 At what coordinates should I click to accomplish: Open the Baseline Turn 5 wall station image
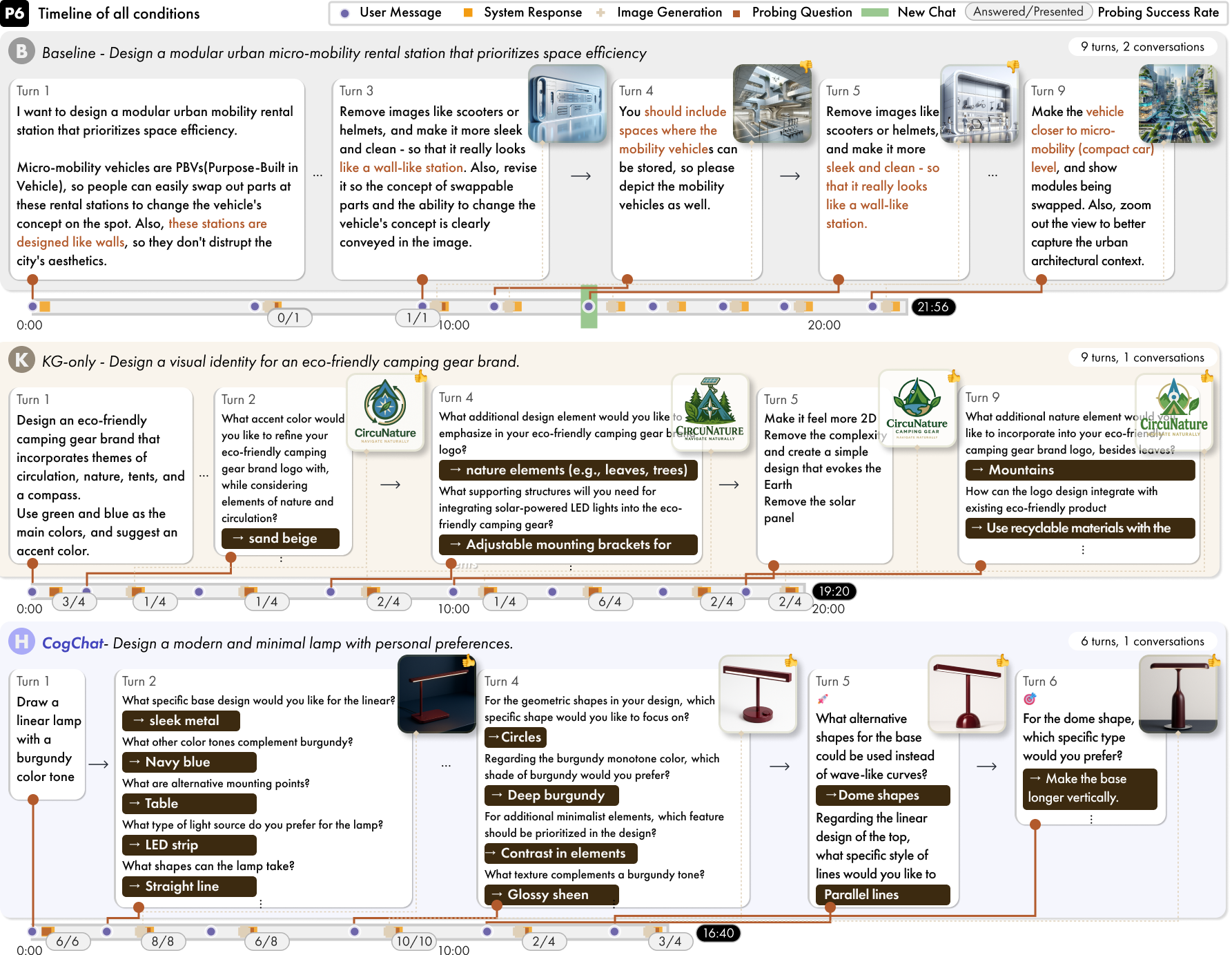point(979,104)
